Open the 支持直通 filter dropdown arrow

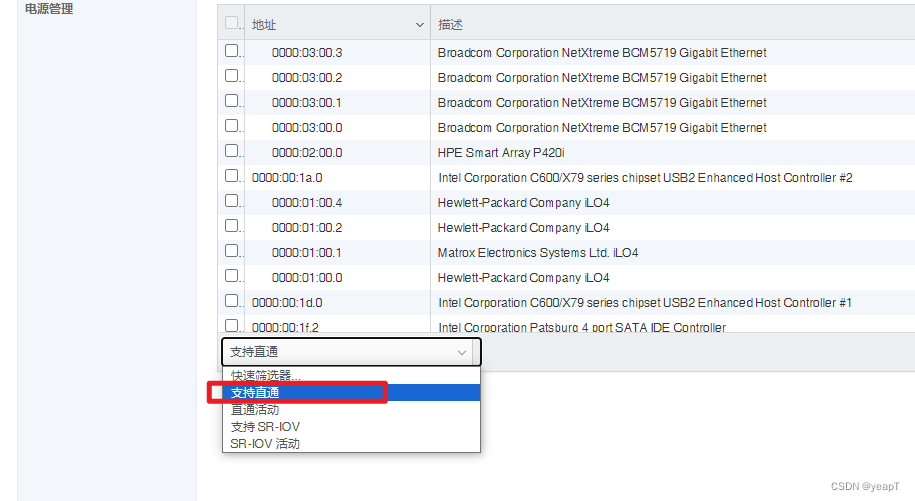462,352
